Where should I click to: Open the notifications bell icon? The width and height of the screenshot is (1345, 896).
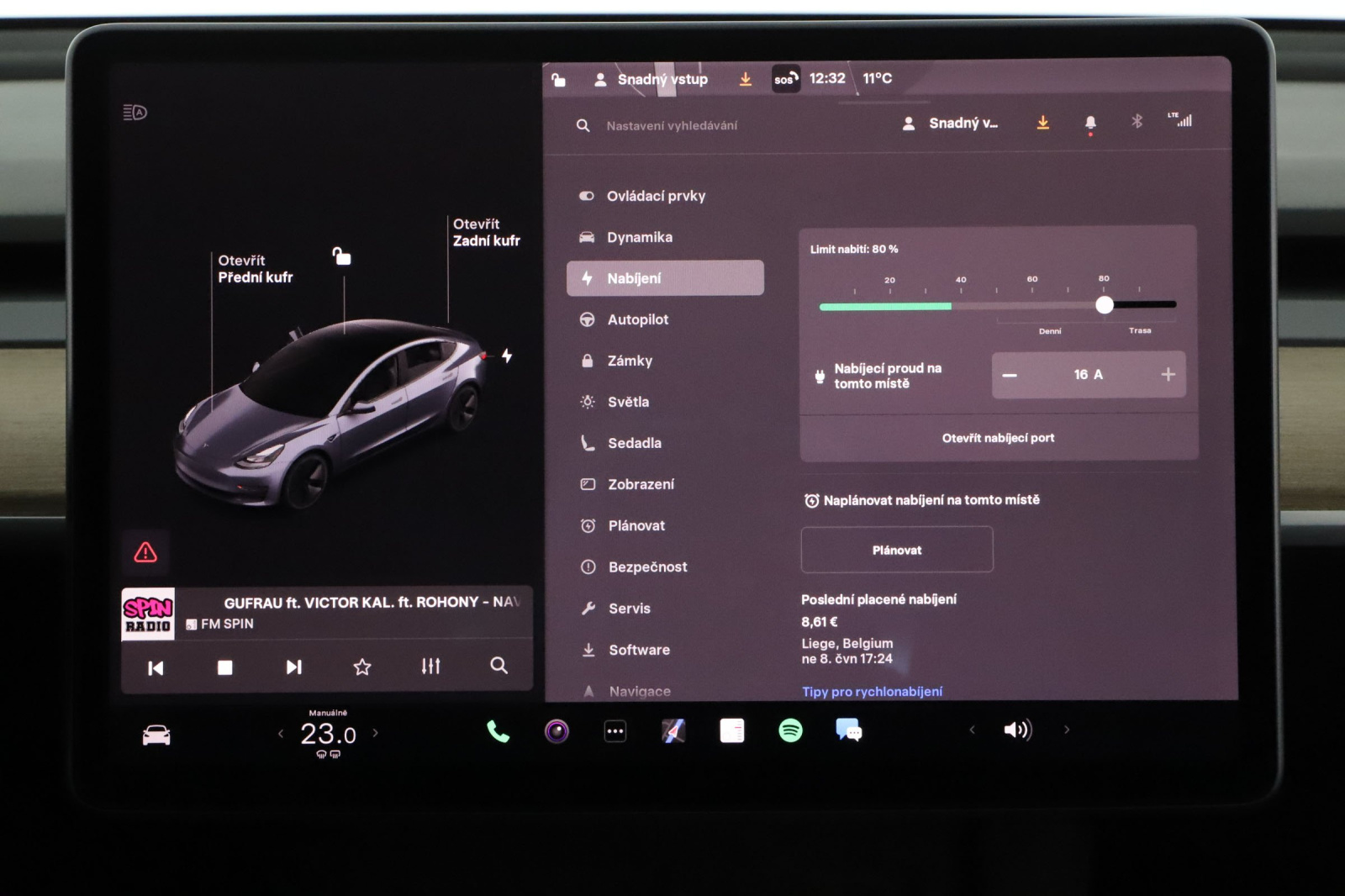click(1090, 124)
